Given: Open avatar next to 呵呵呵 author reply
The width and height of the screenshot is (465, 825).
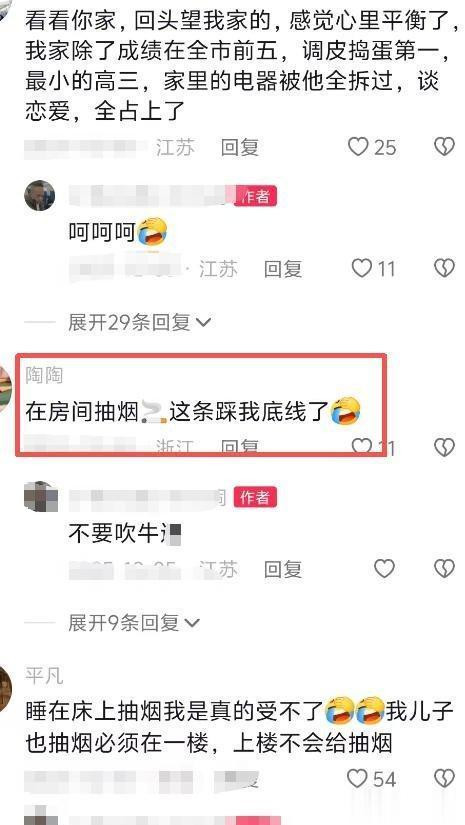Looking at the screenshot, I should coord(39,196).
